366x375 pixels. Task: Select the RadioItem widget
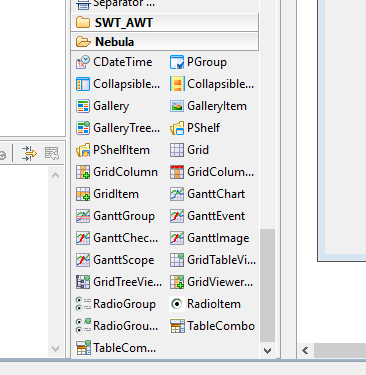click(205, 304)
